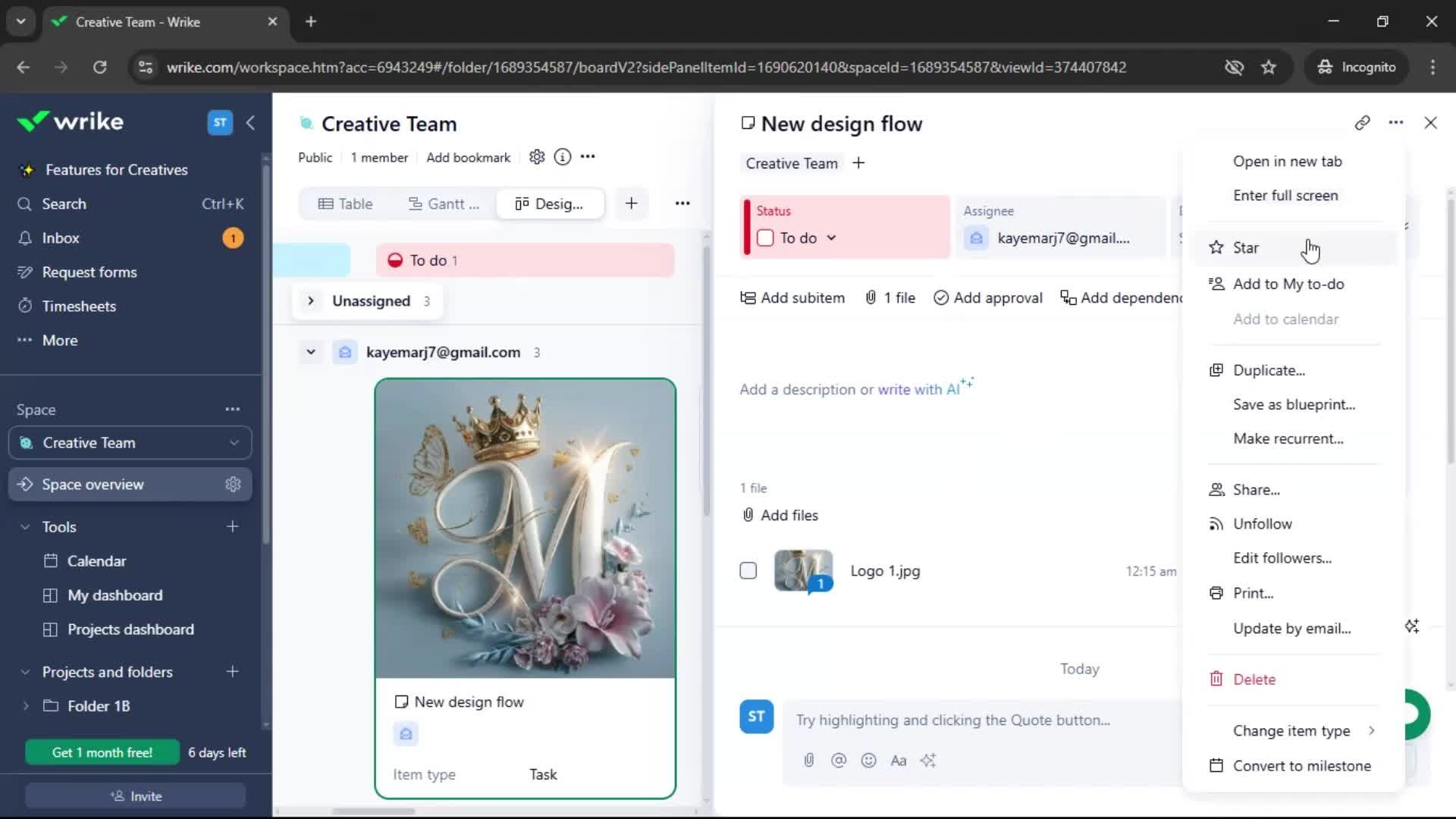Open text formatting Aa in comment box

point(899,760)
